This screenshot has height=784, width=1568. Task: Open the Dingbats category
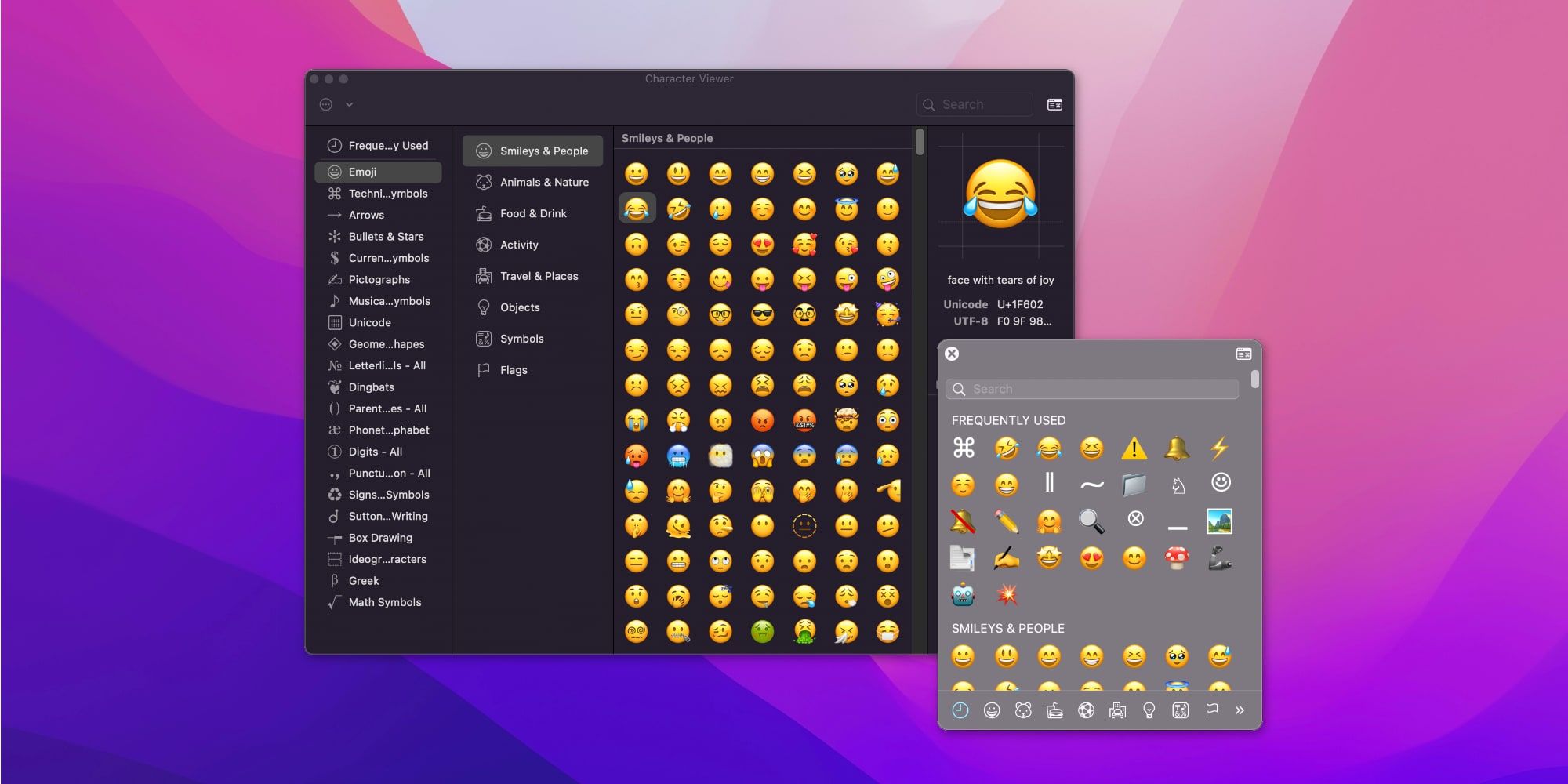point(378,387)
